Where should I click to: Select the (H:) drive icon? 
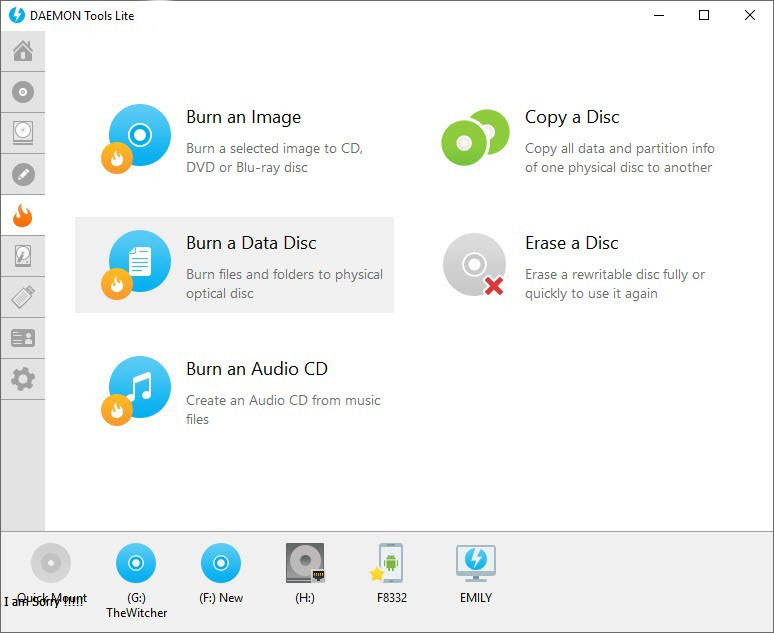[x=305, y=563]
